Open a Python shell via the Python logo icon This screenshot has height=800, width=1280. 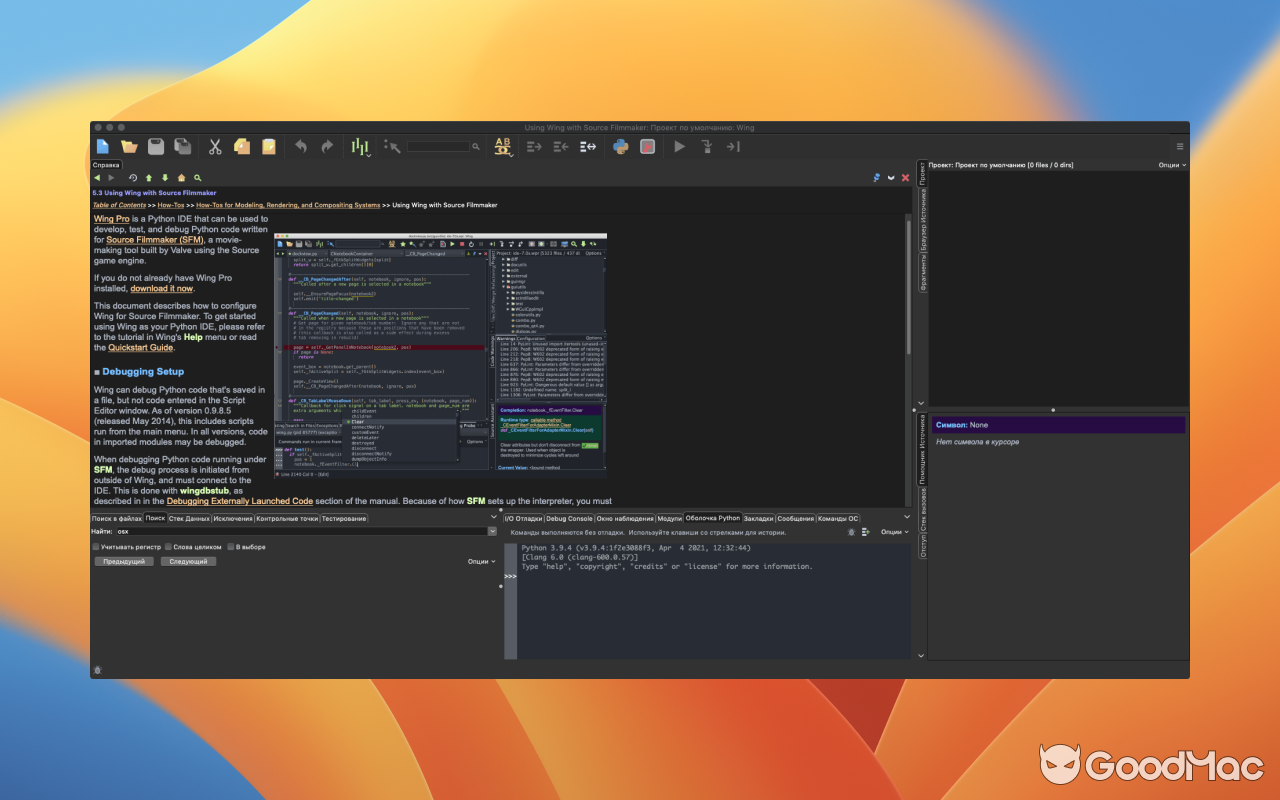[x=620, y=147]
